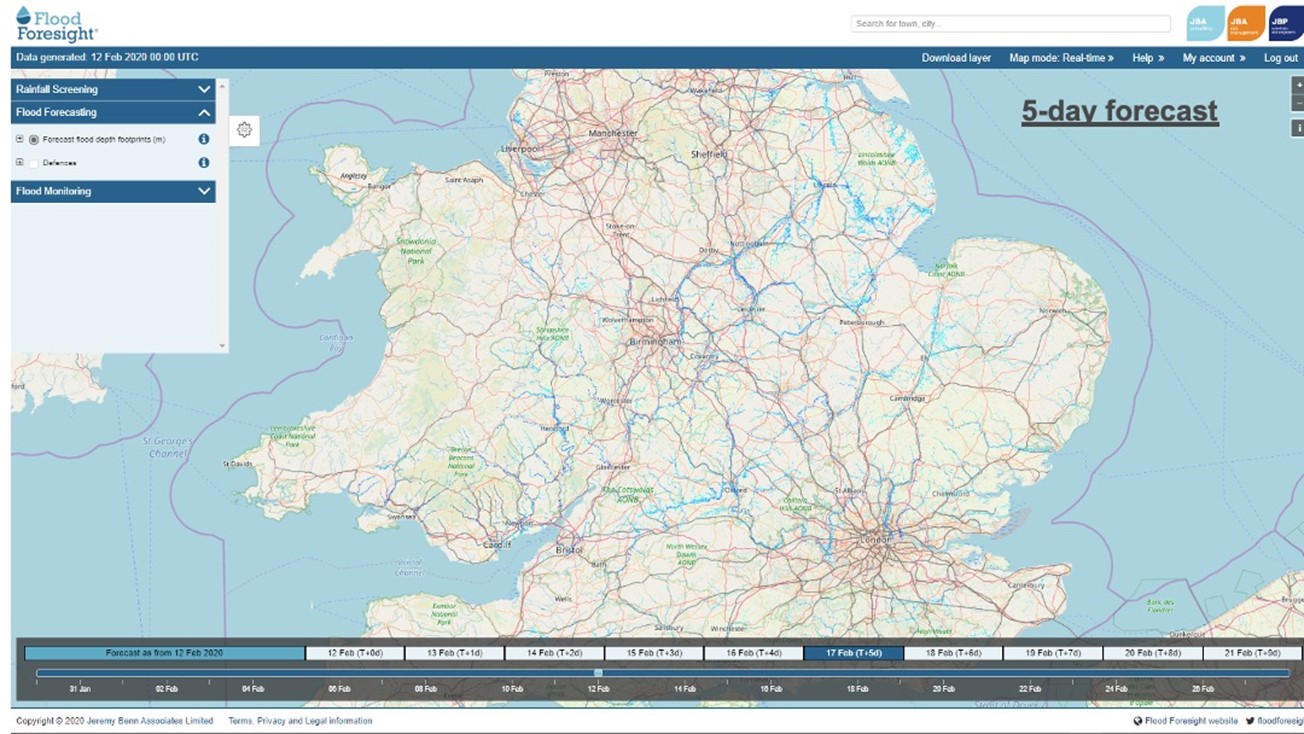1304x734 pixels.
Task: Enable the Defences layer checkbox
Action: [34, 163]
